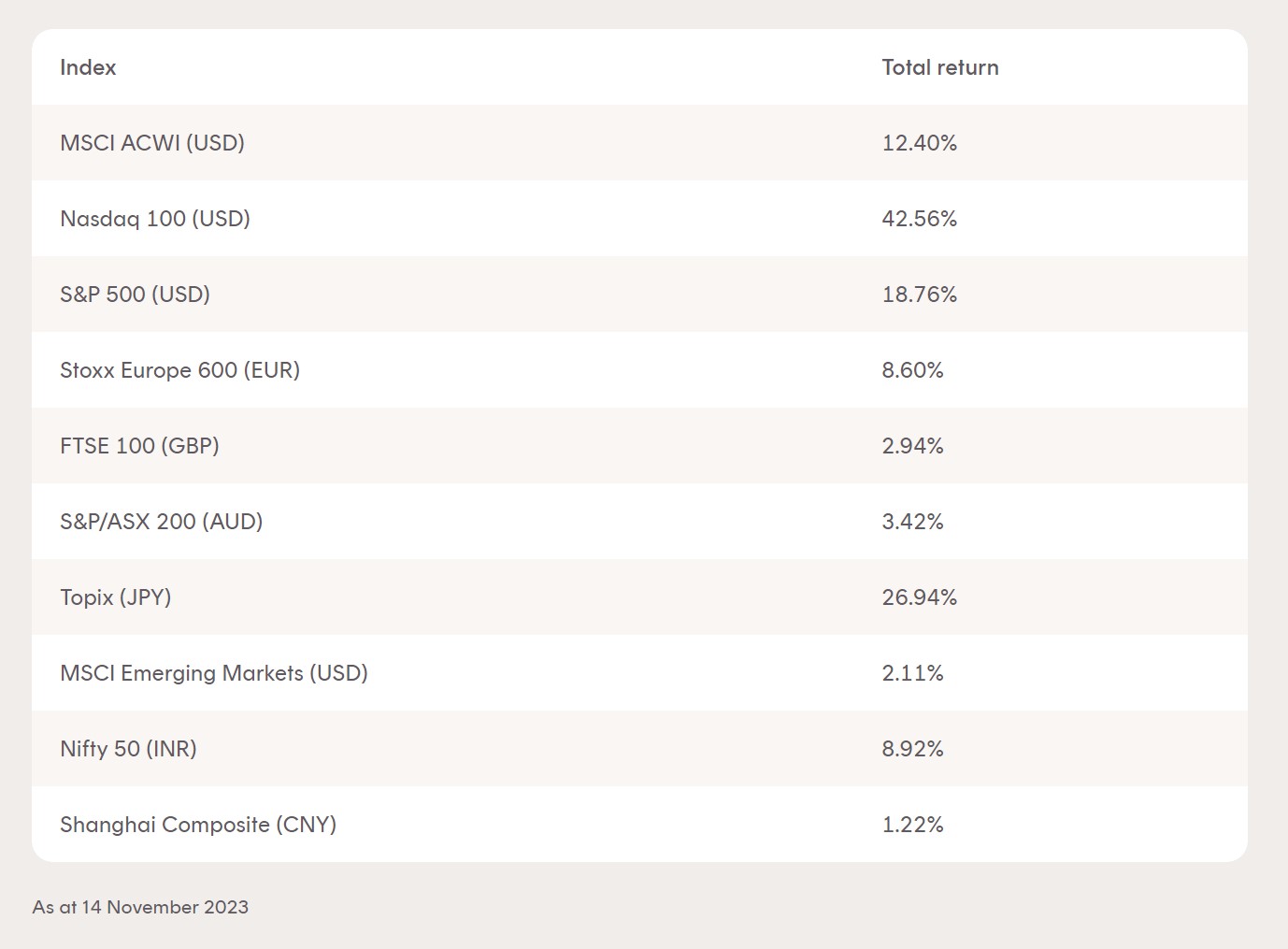Click the FTSE 100 (GBP) index name

tap(139, 446)
